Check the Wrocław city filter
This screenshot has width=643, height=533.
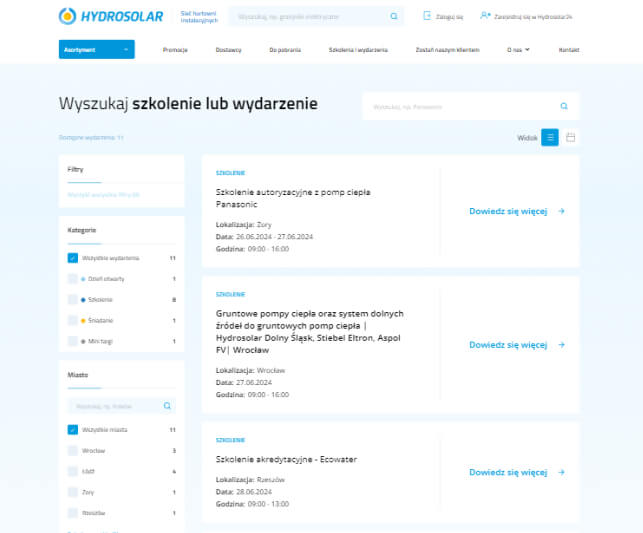click(73, 451)
